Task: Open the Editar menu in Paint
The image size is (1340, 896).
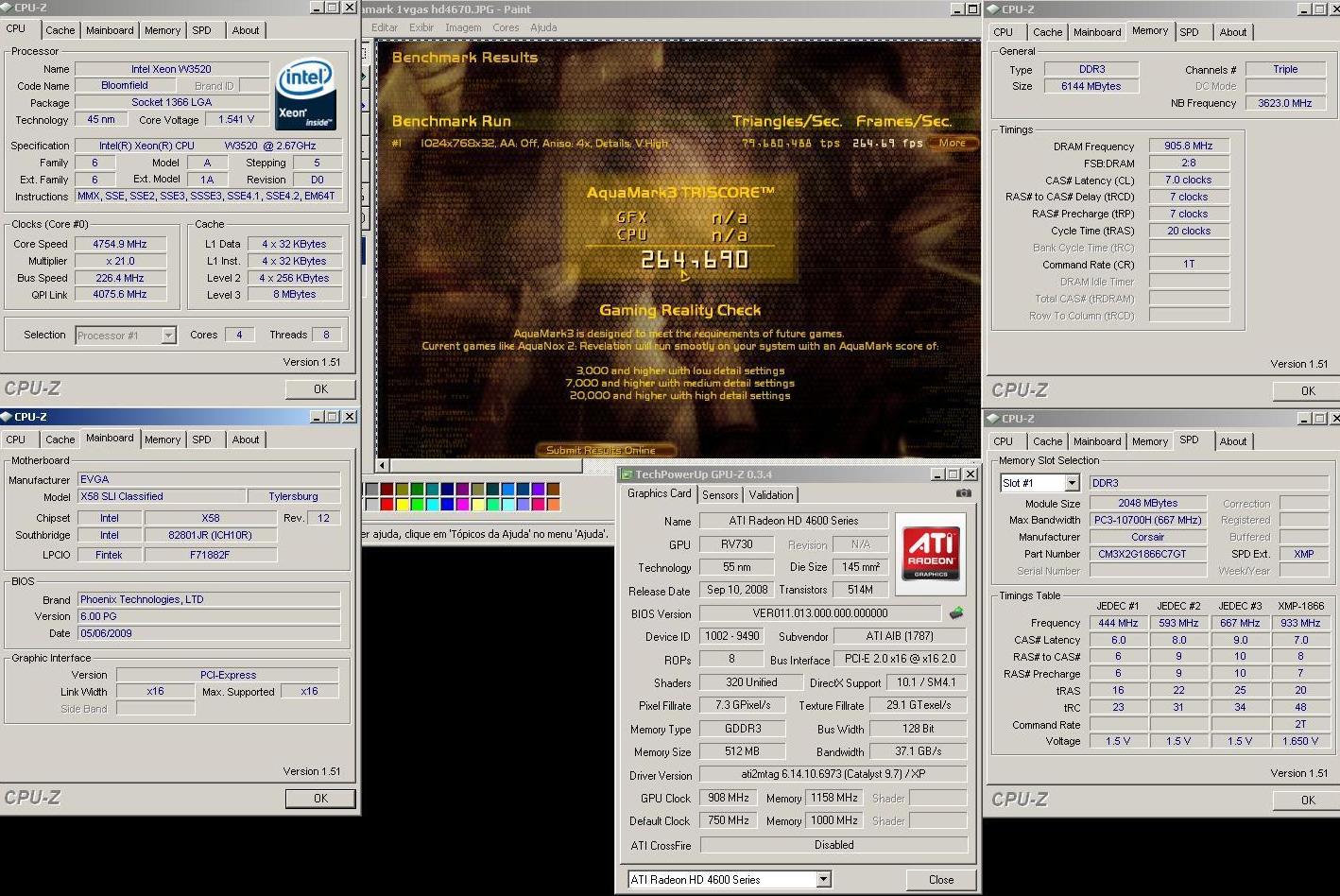Action: (385, 27)
